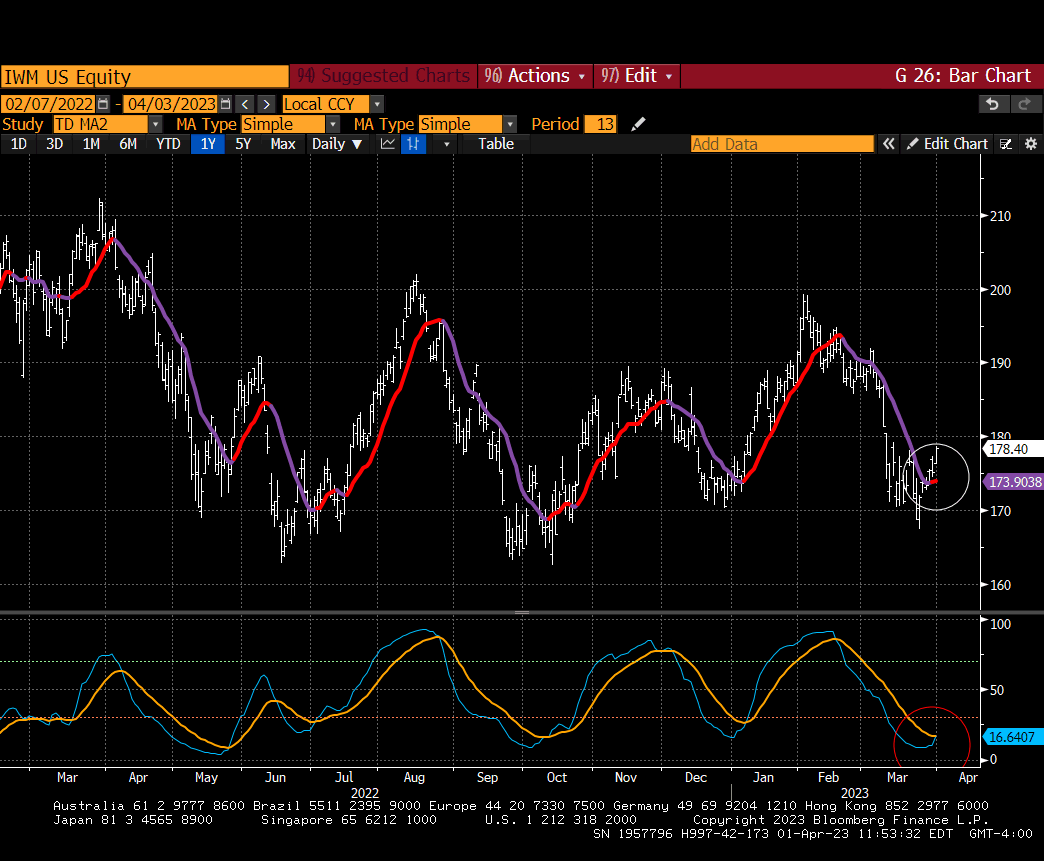Click the Period value field 13
This screenshot has width=1044, height=861.
coord(601,125)
